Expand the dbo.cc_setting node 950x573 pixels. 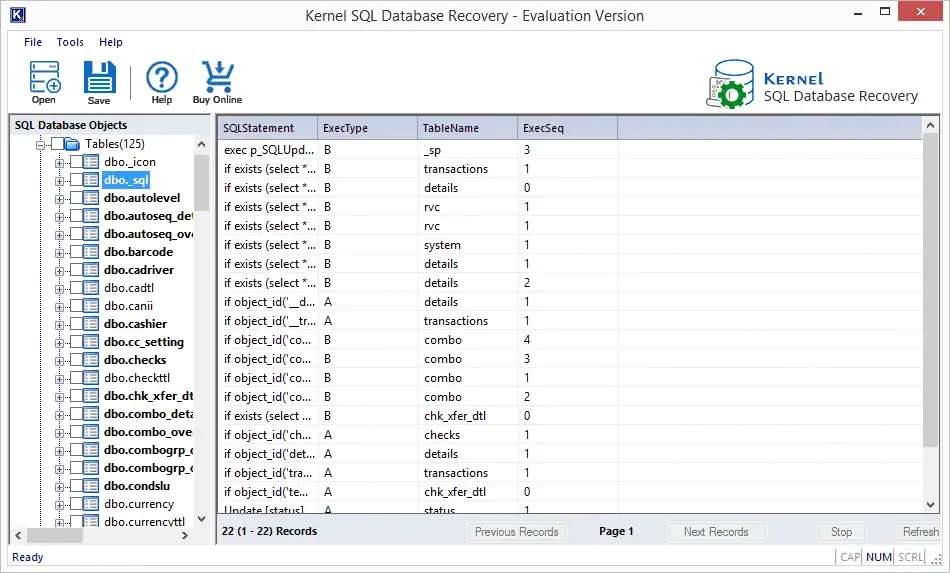coord(59,343)
